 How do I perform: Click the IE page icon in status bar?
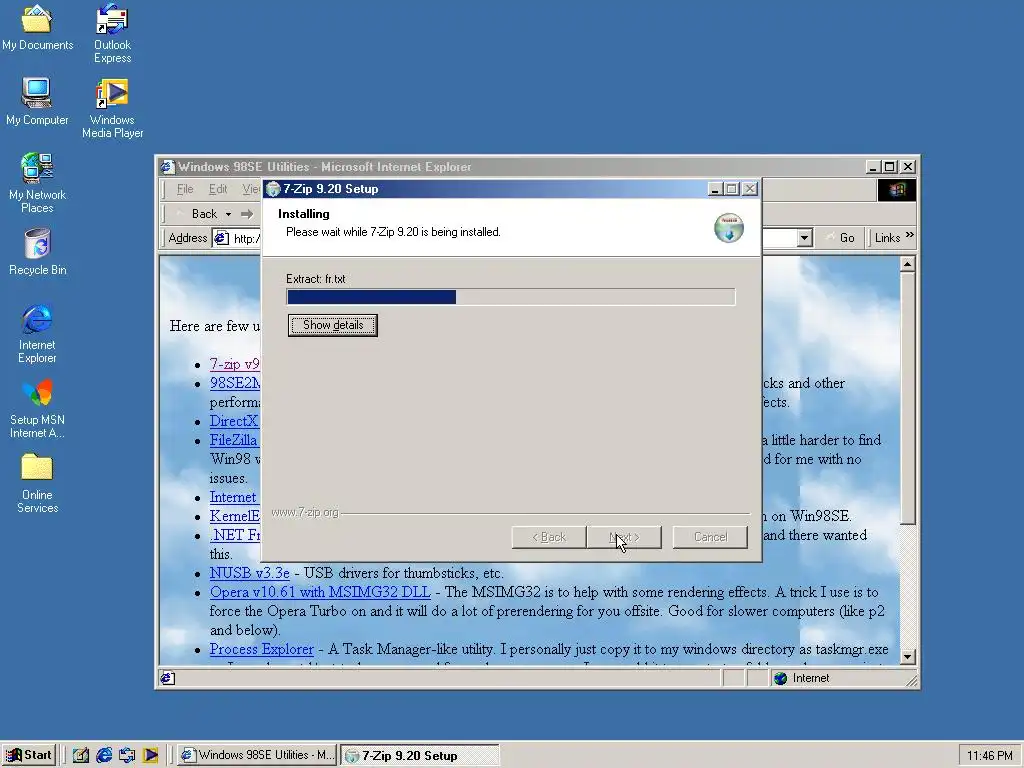click(x=167, y=679)
